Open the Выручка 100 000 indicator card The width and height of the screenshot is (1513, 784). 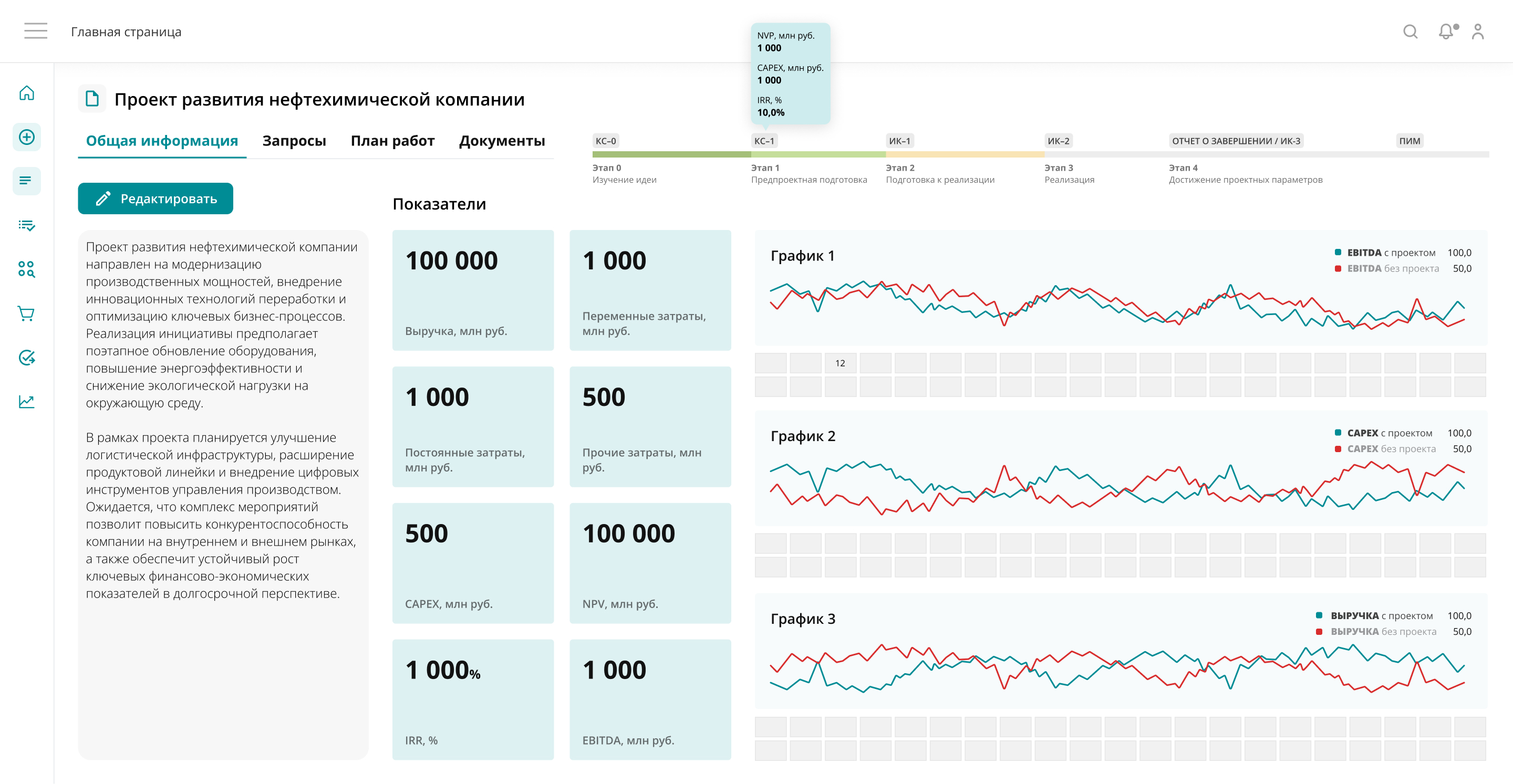pos(473,290)
